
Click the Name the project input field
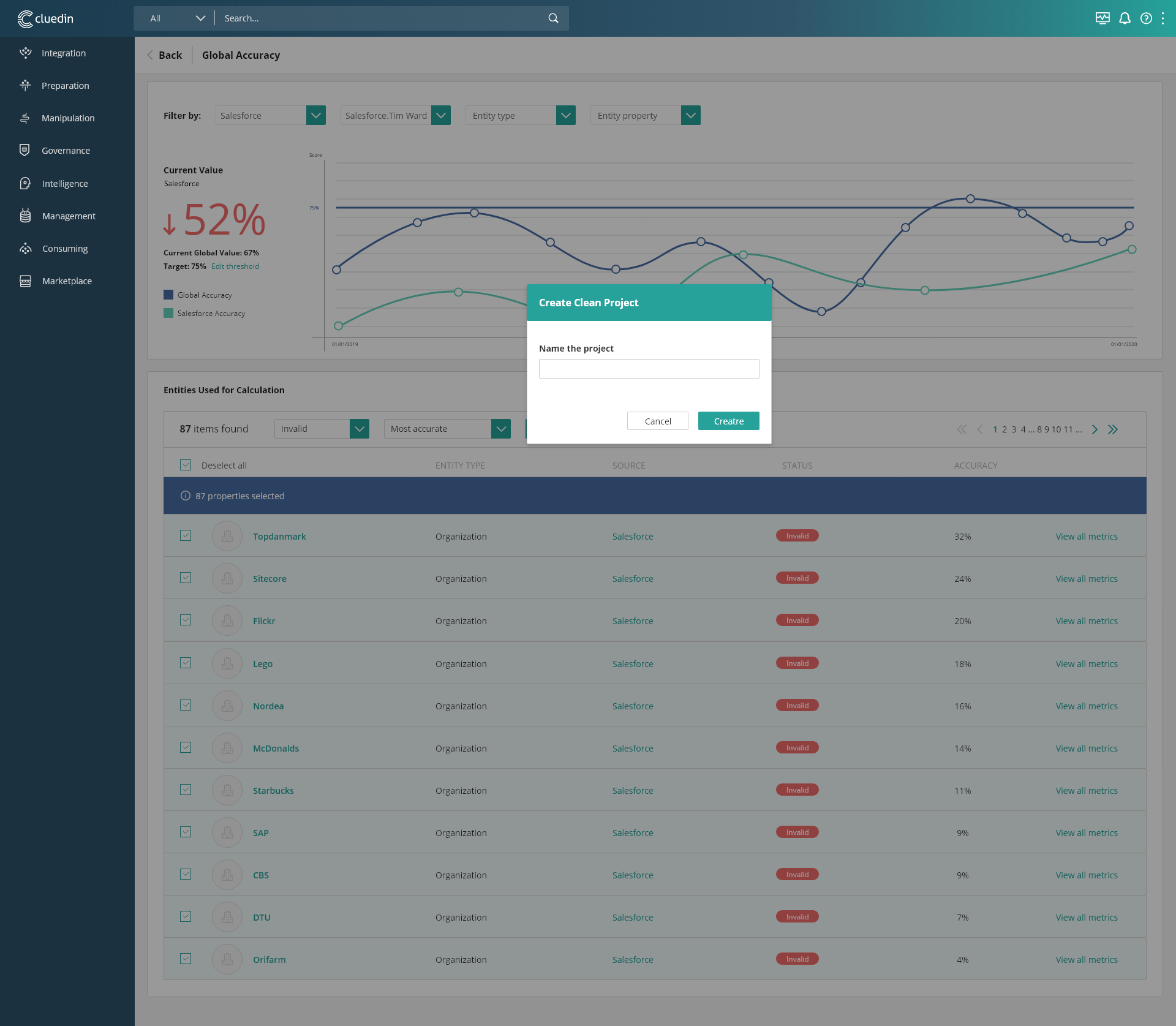point(649,369)
